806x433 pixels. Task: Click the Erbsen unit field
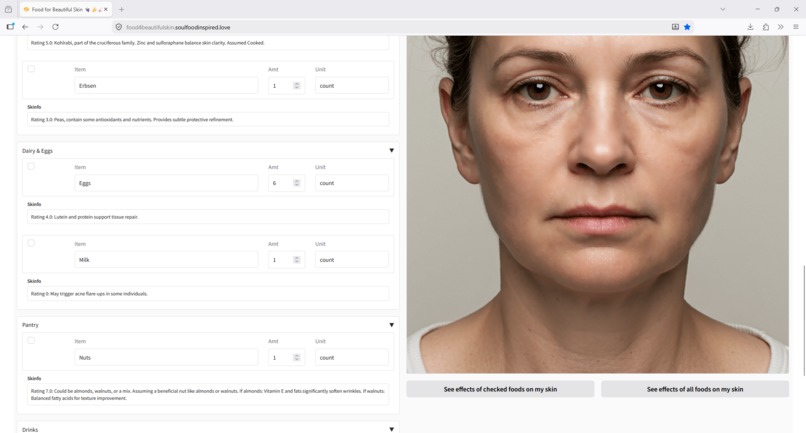[352, 86]
